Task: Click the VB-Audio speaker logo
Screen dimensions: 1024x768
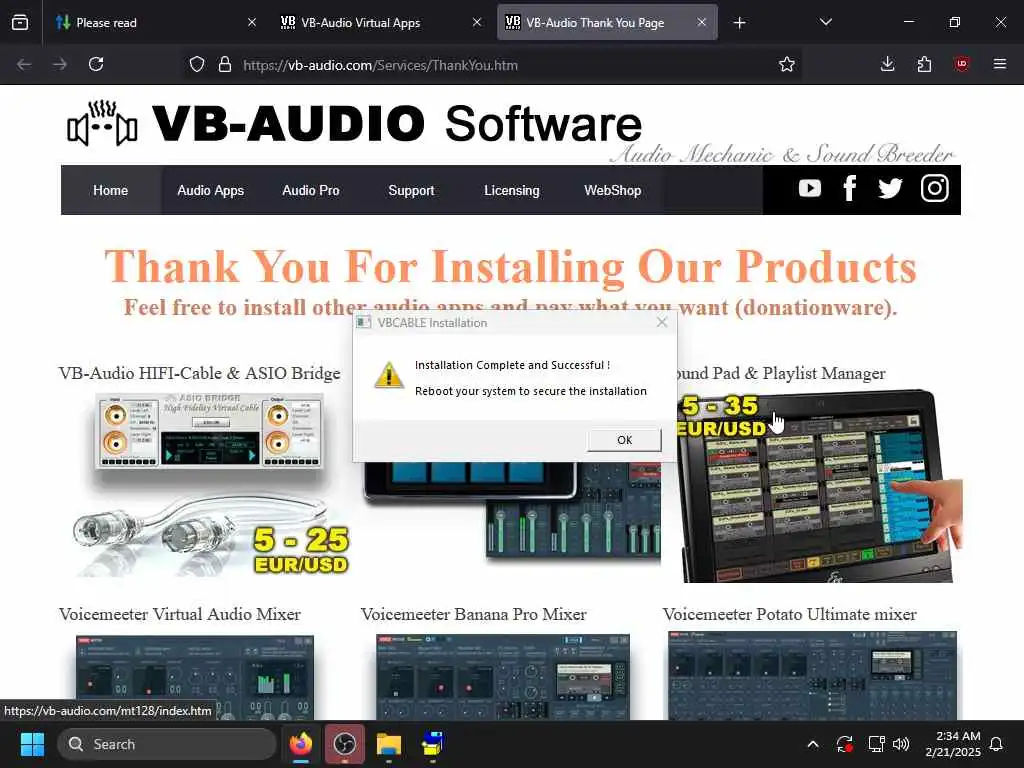Action: pyautogui.click(x=102, y=123)
